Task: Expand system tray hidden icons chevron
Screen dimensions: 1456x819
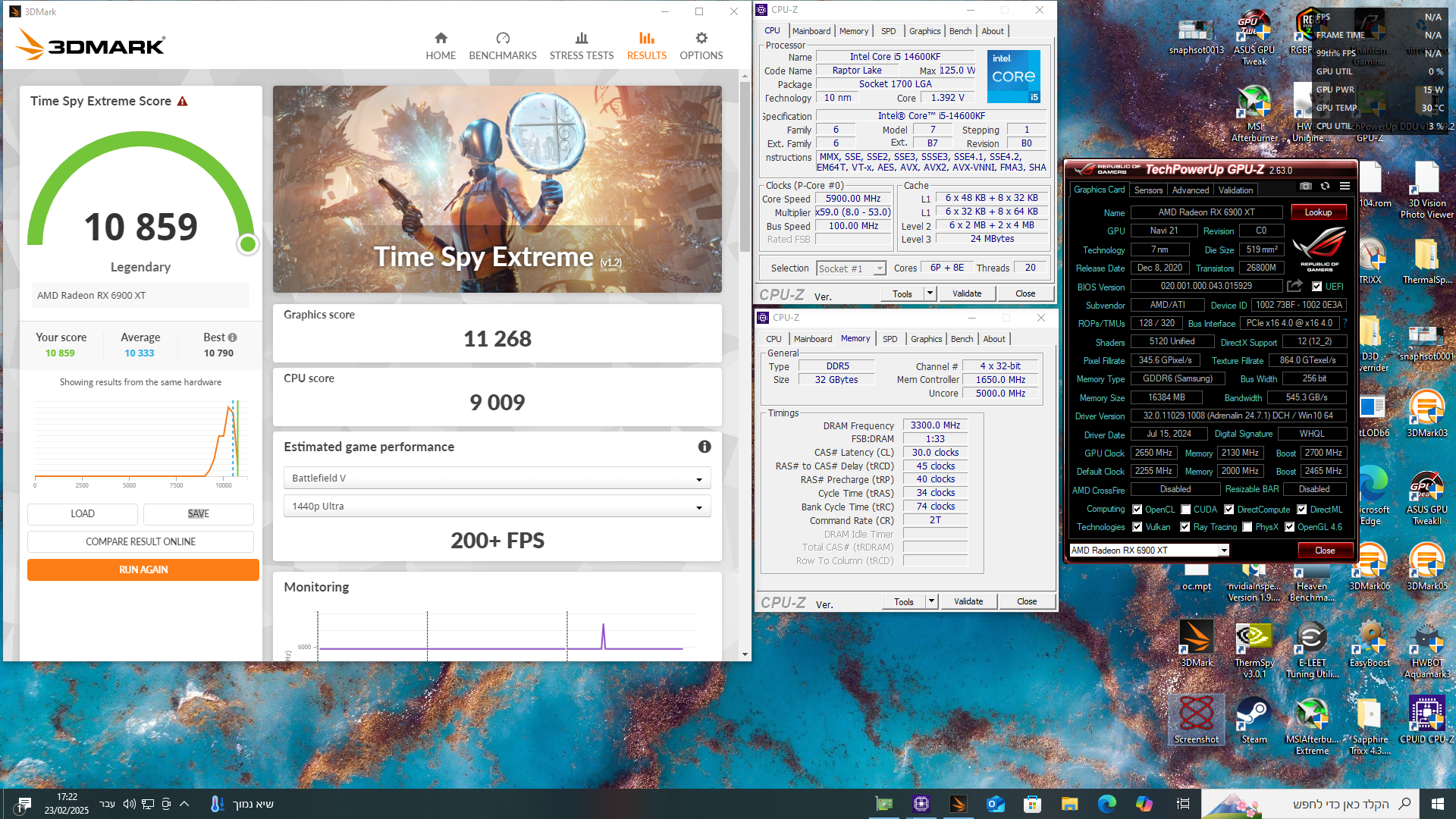Action: click(184, 804)
